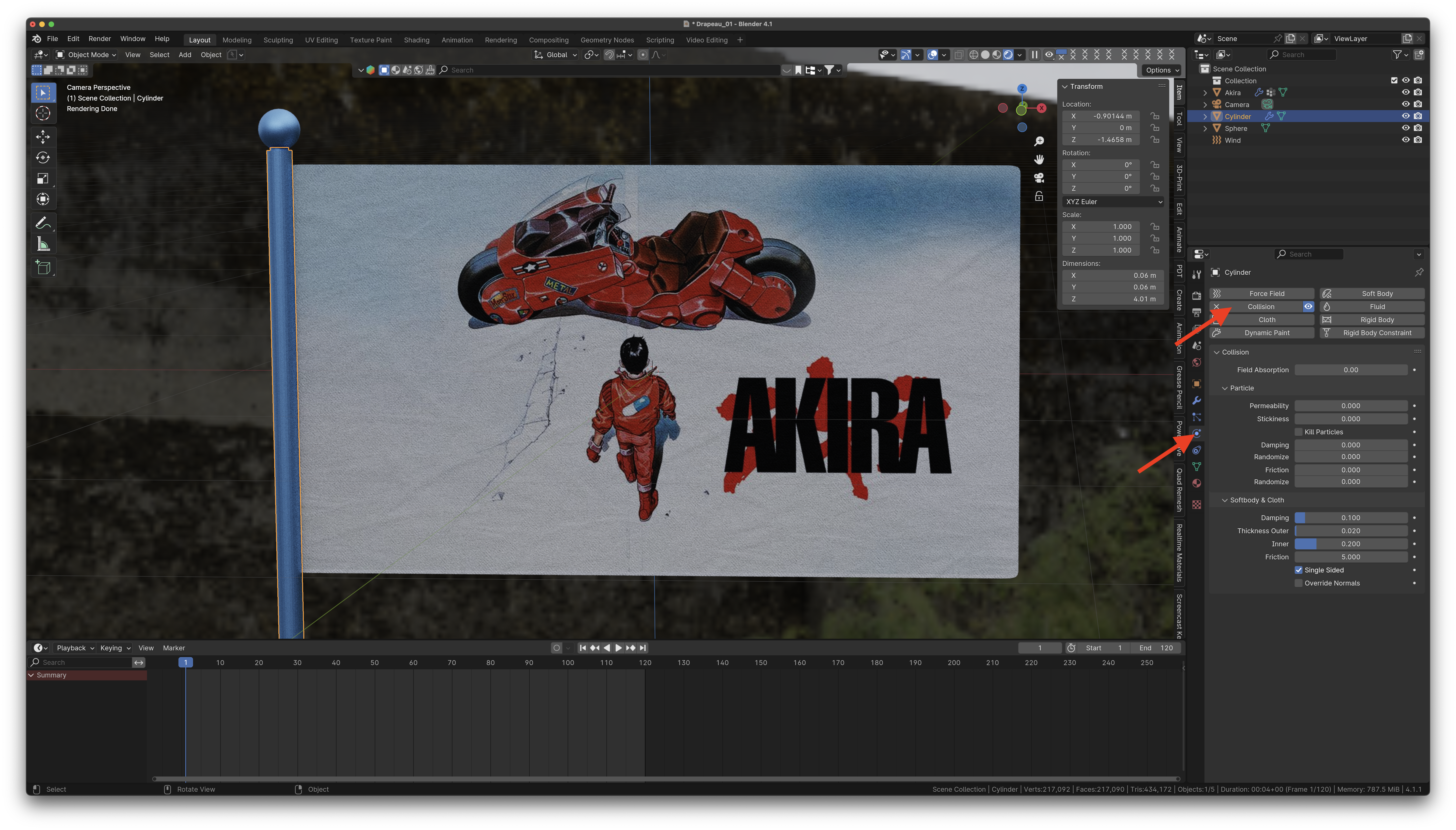Open the XYZ Euler rotation mode dropdown
The height and width of the screenshot is (830, 1456).
tap(1113, 202)
